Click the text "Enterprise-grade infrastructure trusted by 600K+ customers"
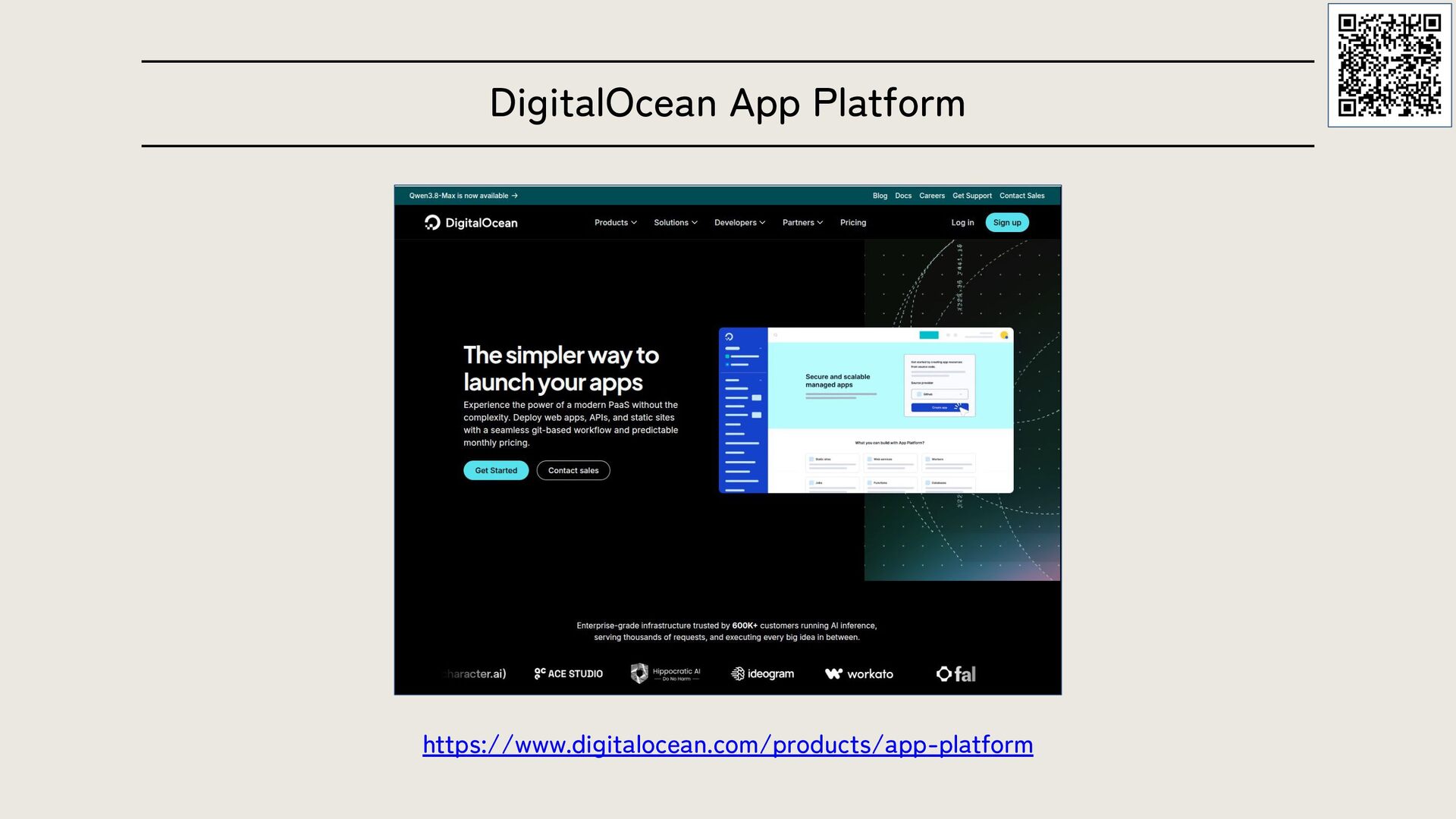The width and height of the screenshot is (1456, 819). [726, 631]
